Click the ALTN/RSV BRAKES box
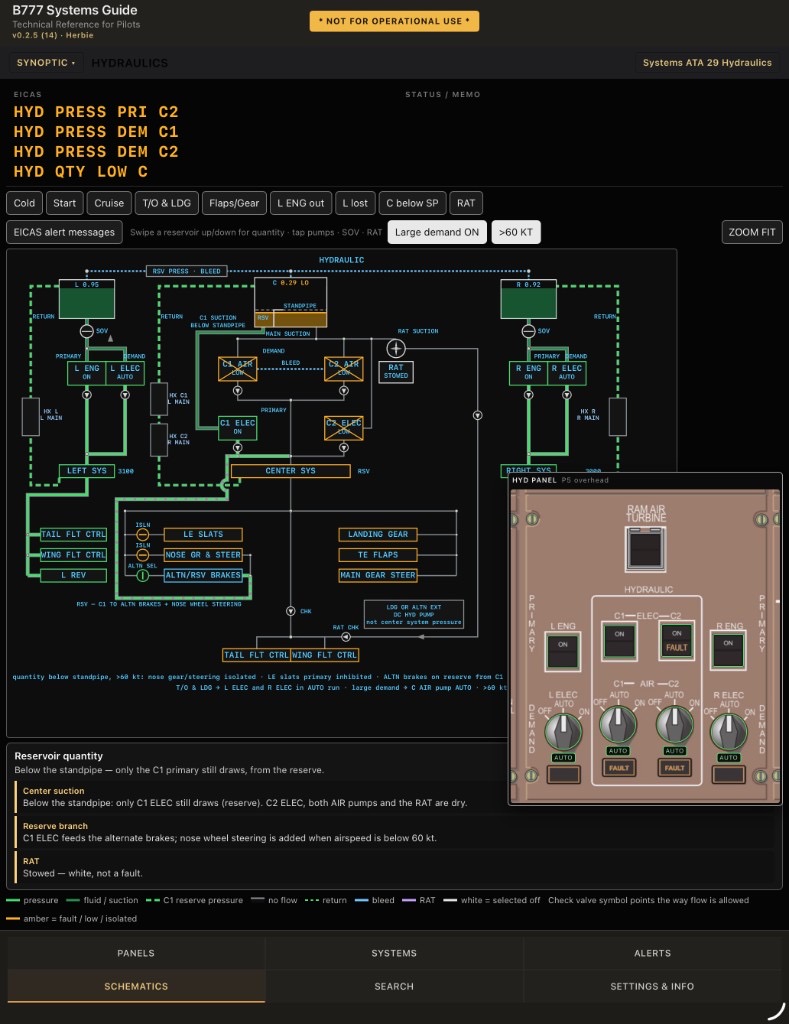Viewport: 789px width, 1024px height. (x=203, y=575)
